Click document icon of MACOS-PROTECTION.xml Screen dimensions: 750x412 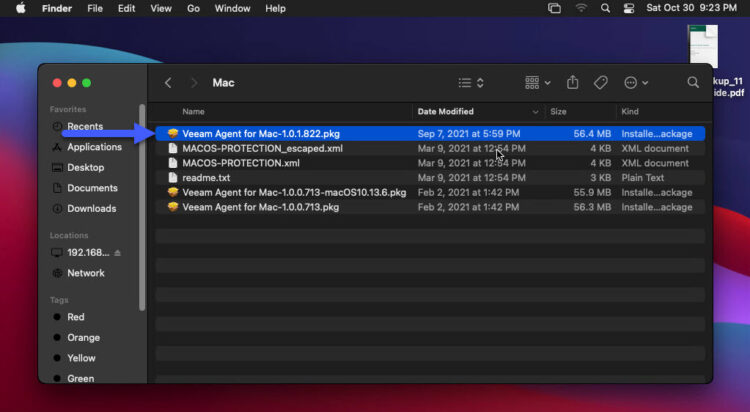[x=173, y=163]
